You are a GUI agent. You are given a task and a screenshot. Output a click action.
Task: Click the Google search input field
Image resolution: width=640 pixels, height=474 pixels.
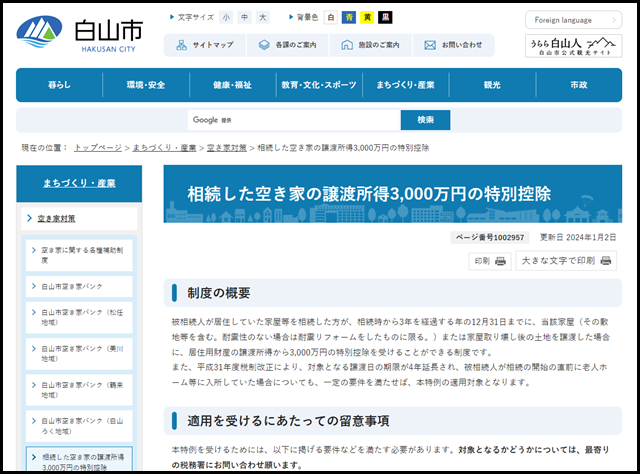click(294, 120)
